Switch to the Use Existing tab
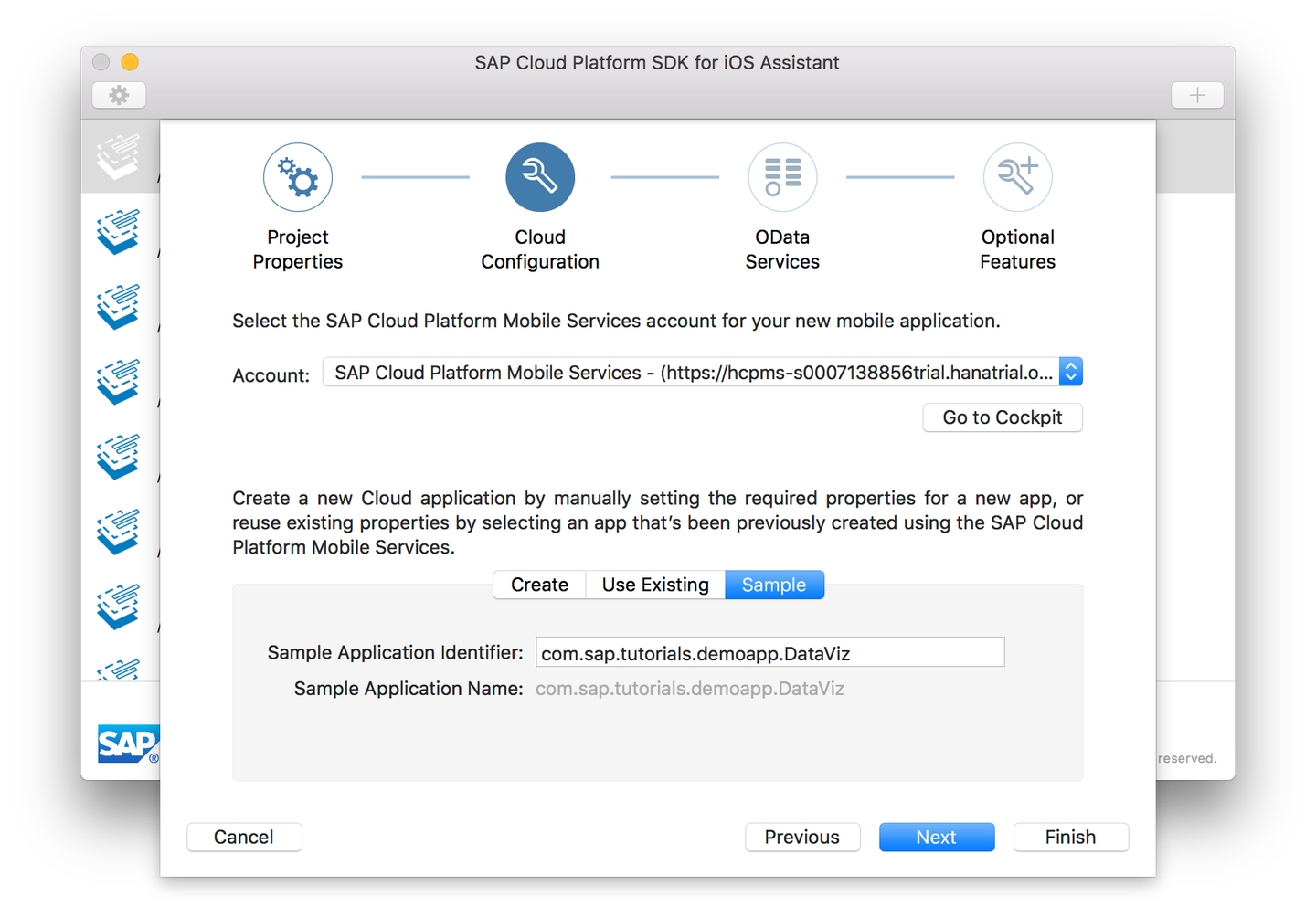1316x907 pixels. point(655,585)
